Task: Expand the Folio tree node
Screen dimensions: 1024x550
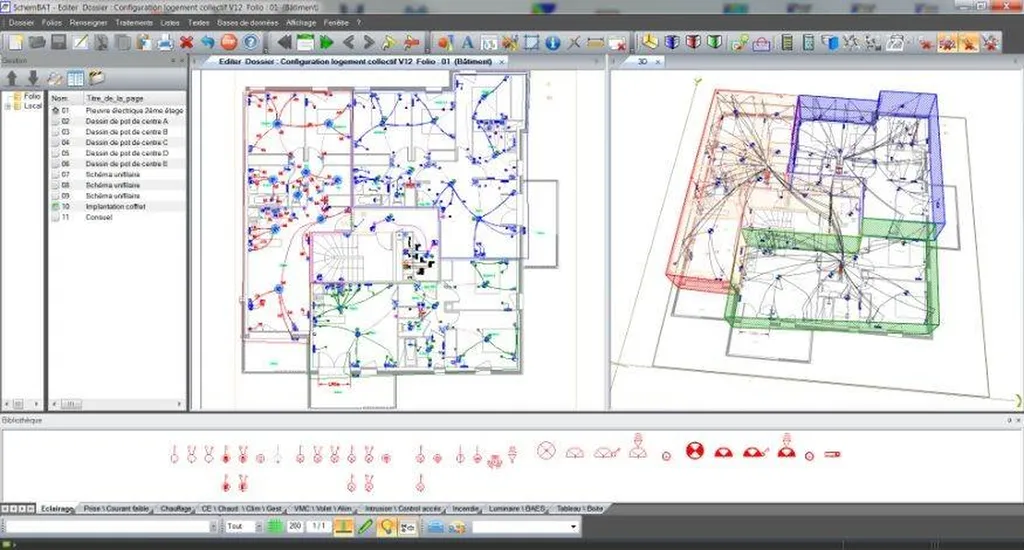Action: (x=8, y=96)
